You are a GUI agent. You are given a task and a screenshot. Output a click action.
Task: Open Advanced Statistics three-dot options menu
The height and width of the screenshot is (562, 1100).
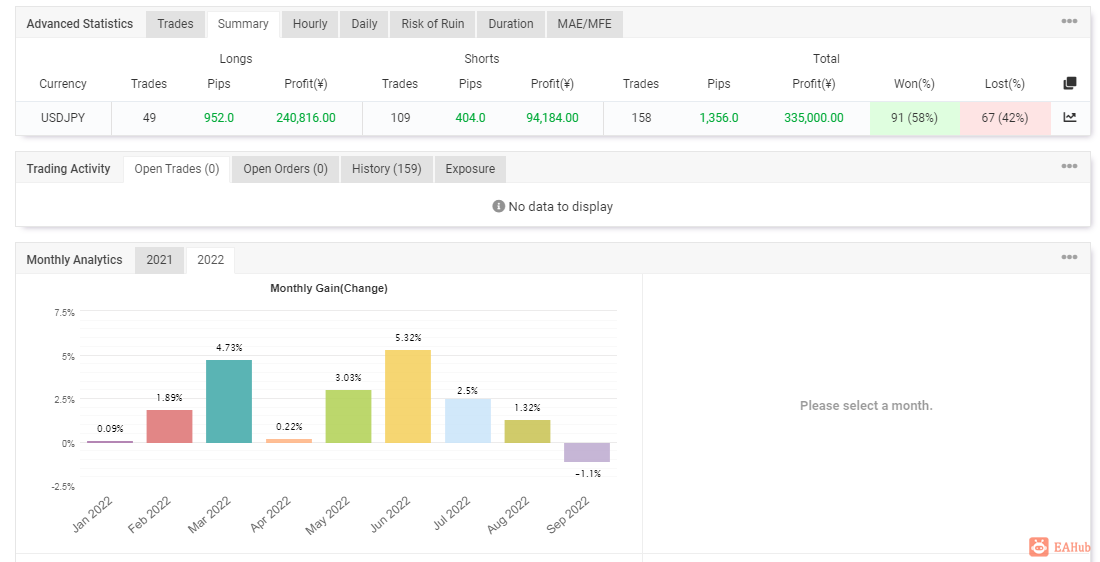click(x=1069, y=22)
